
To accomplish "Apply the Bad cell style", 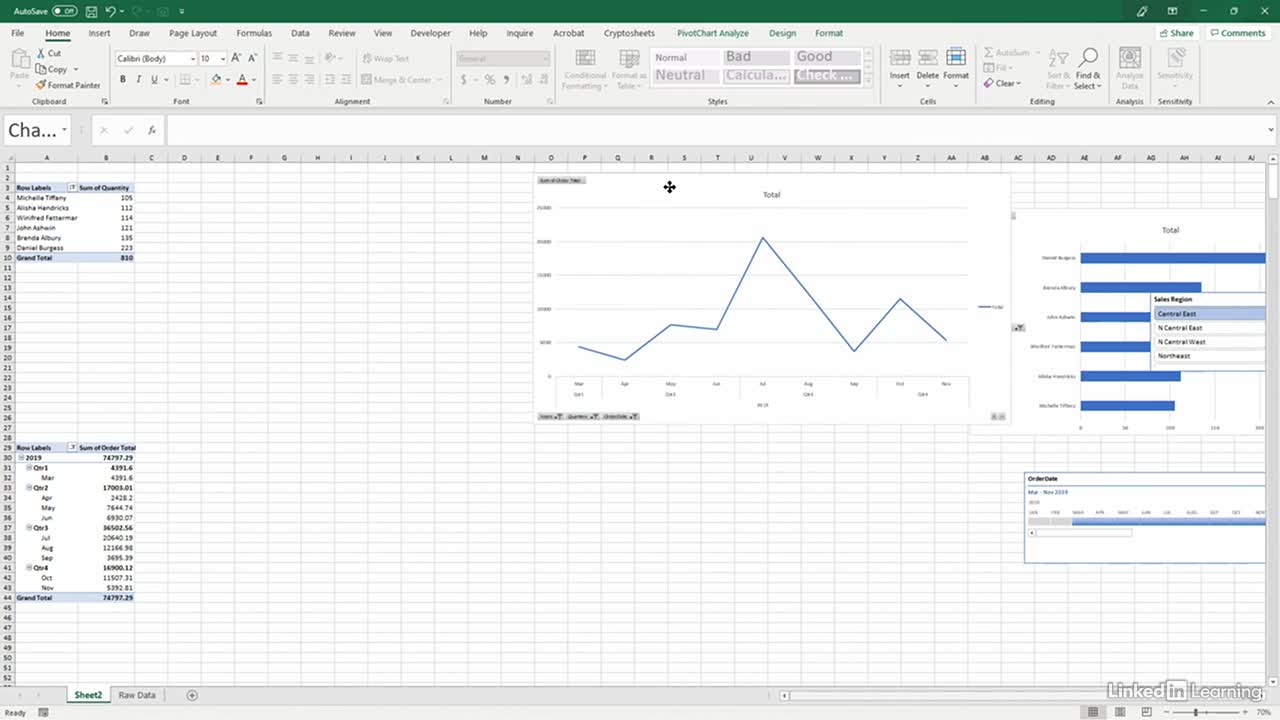I will point(756,57).
